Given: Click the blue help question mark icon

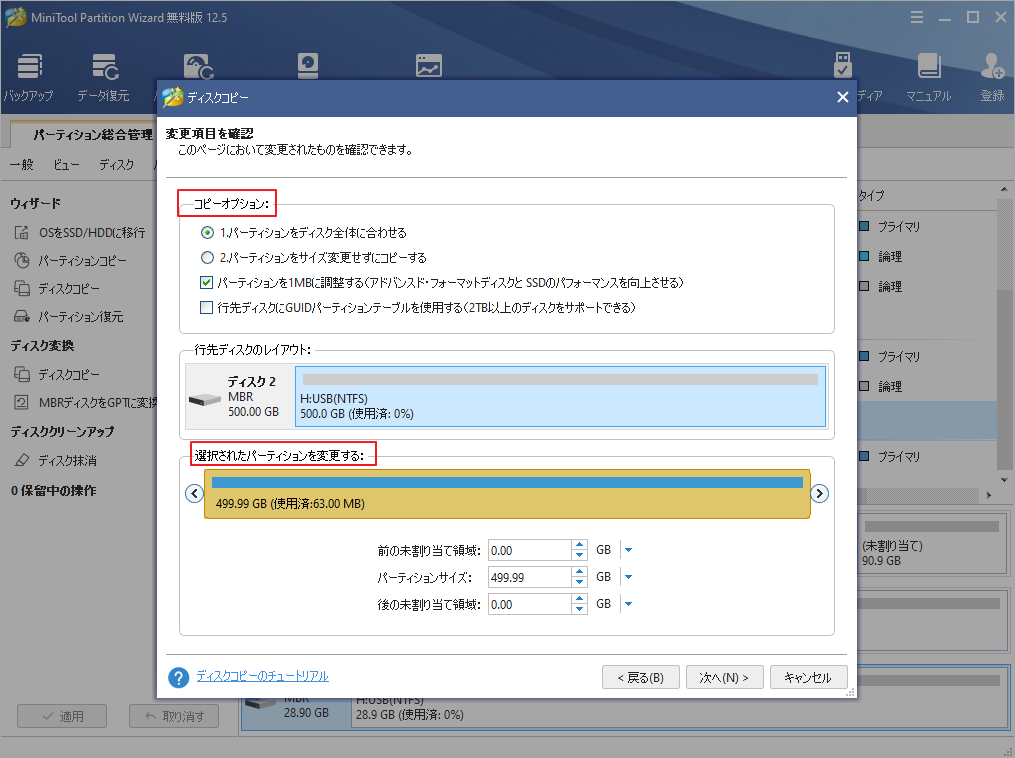Looking at the screenshot, I should (x=179, y=677).
